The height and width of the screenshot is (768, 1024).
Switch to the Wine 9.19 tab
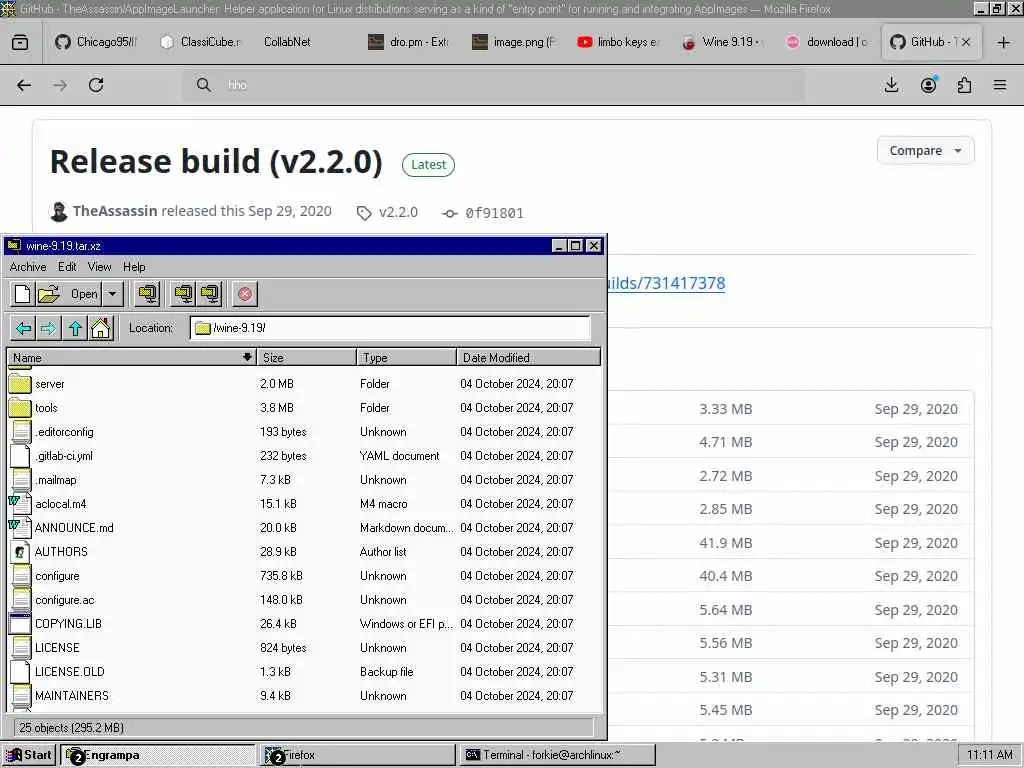point(722,42)
